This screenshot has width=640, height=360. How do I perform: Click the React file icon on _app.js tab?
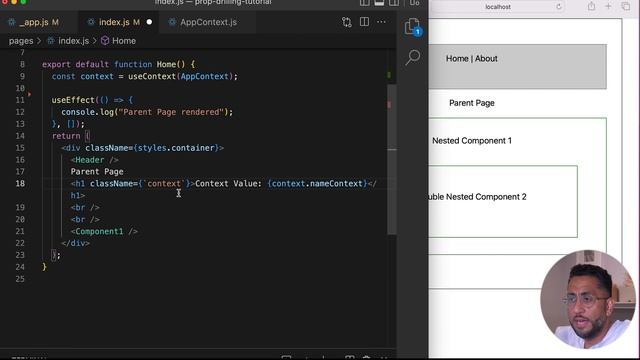tap(12, 22)
